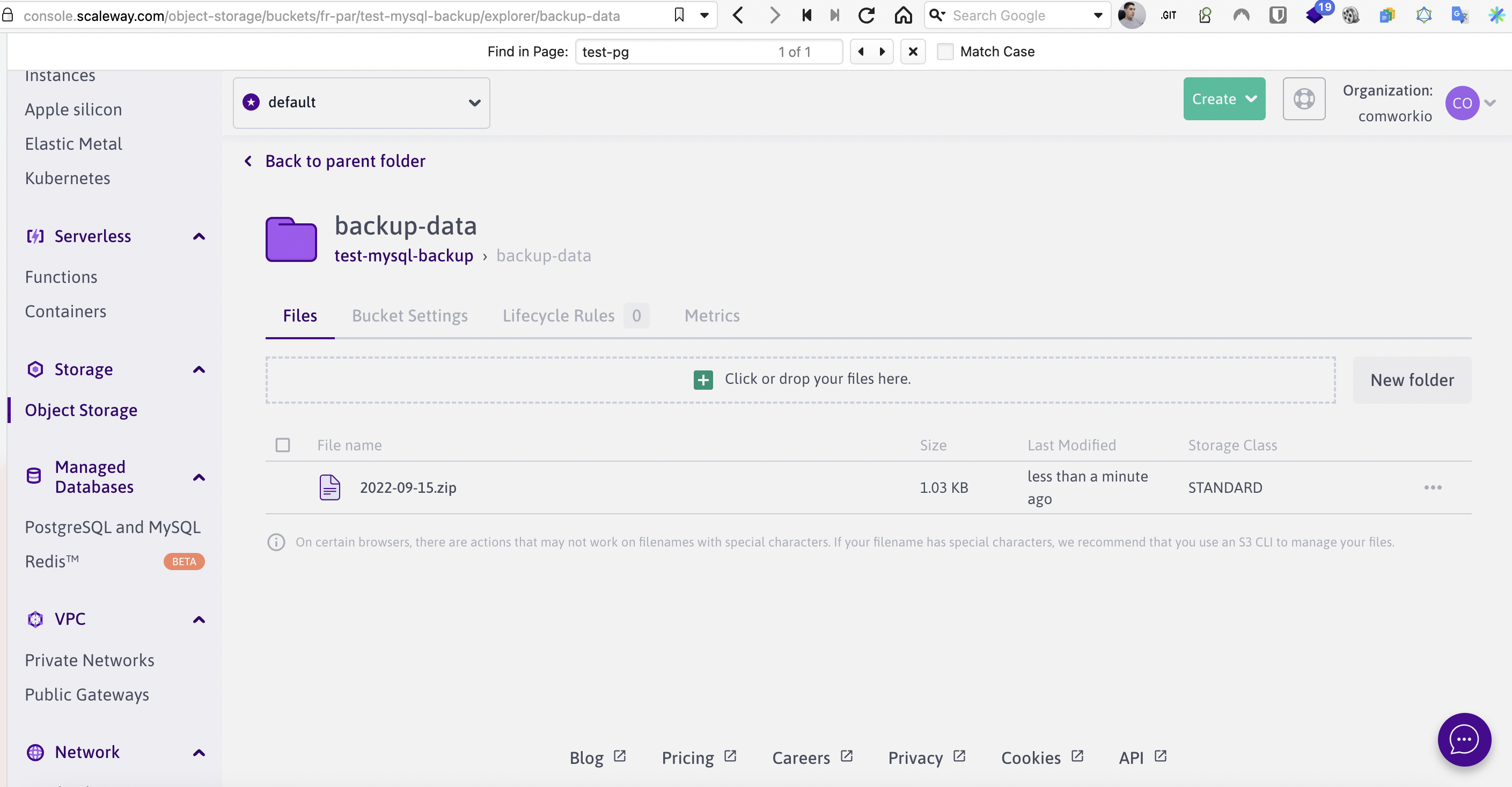The height and width of the screenshot is (787, 1512).
Task: Click Back to parent folder link
Action: (344, 161)
